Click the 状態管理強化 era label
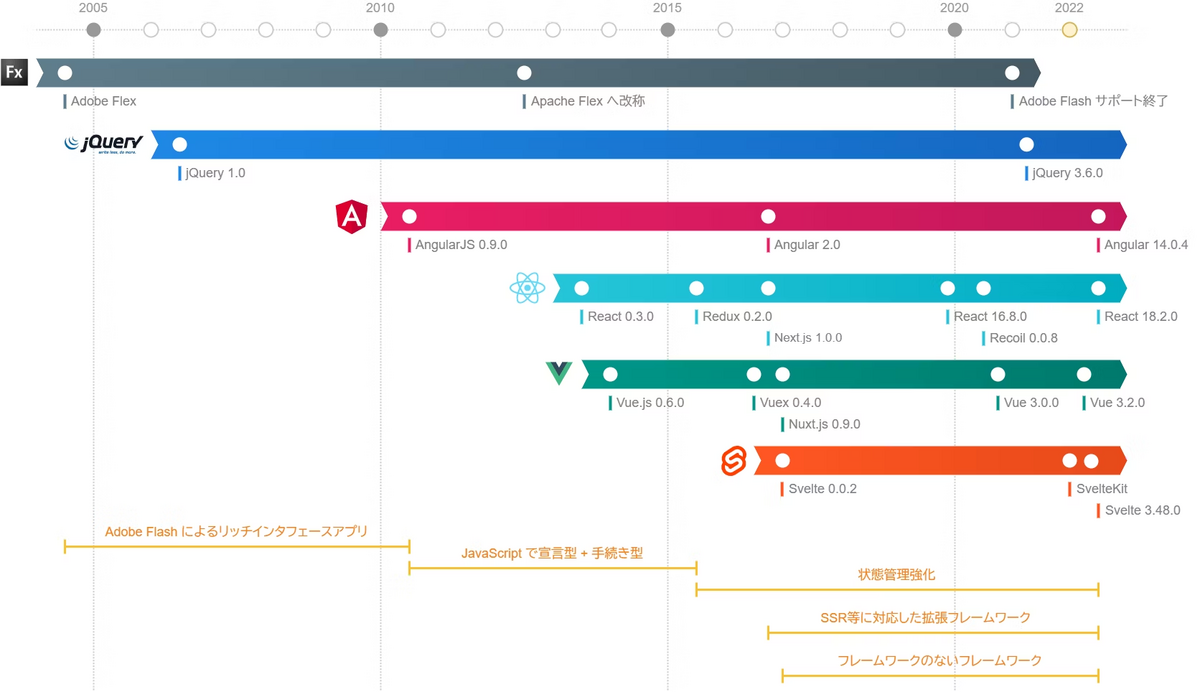1200x692 pixels. (897, 575)
